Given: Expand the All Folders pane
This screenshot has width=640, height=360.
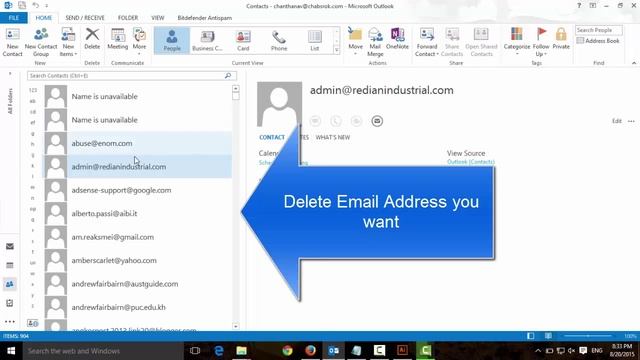Looking at the screenshot, I should tap(10, 74).
